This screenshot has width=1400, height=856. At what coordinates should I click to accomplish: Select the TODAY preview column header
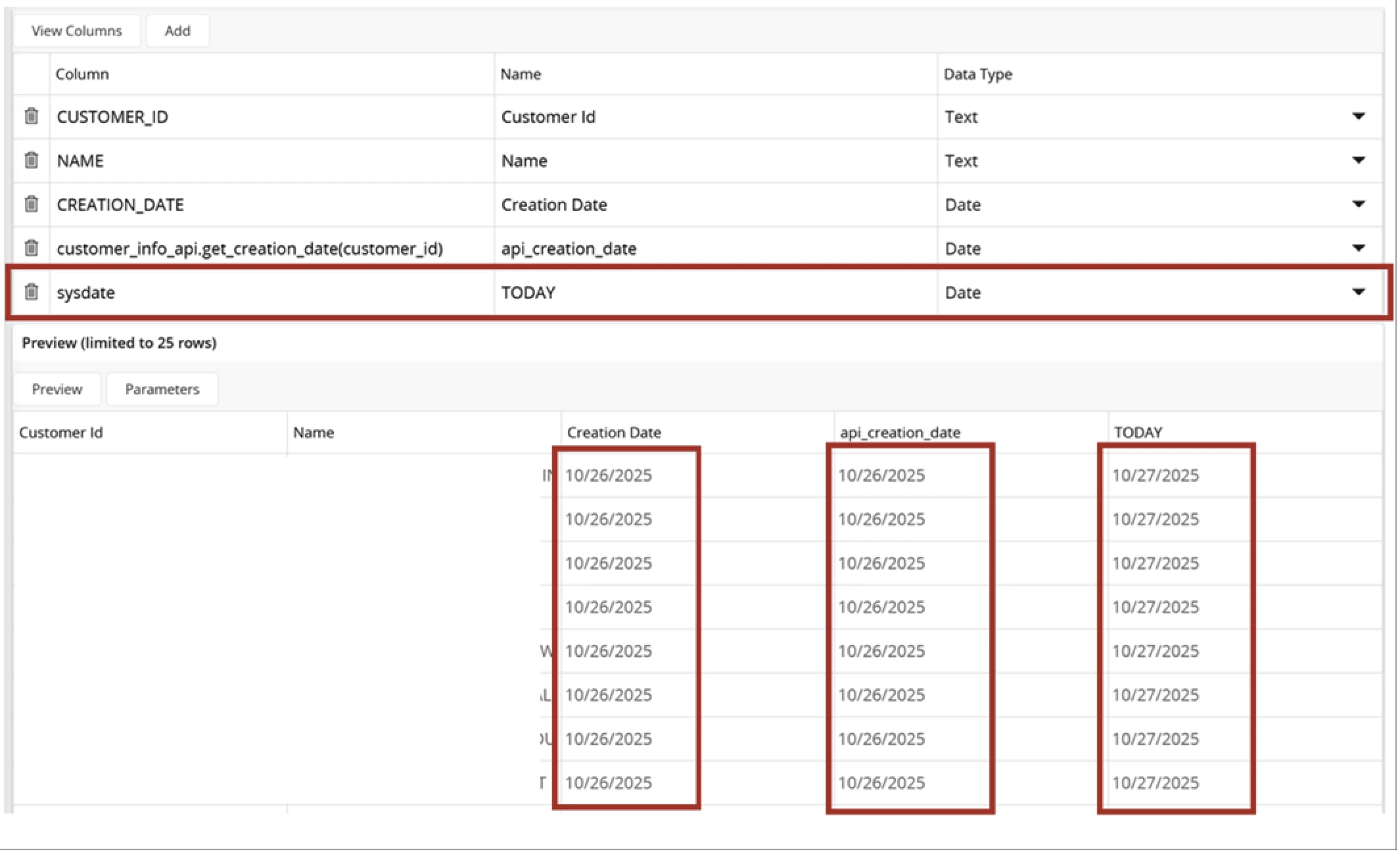(x=1138, y=433)
